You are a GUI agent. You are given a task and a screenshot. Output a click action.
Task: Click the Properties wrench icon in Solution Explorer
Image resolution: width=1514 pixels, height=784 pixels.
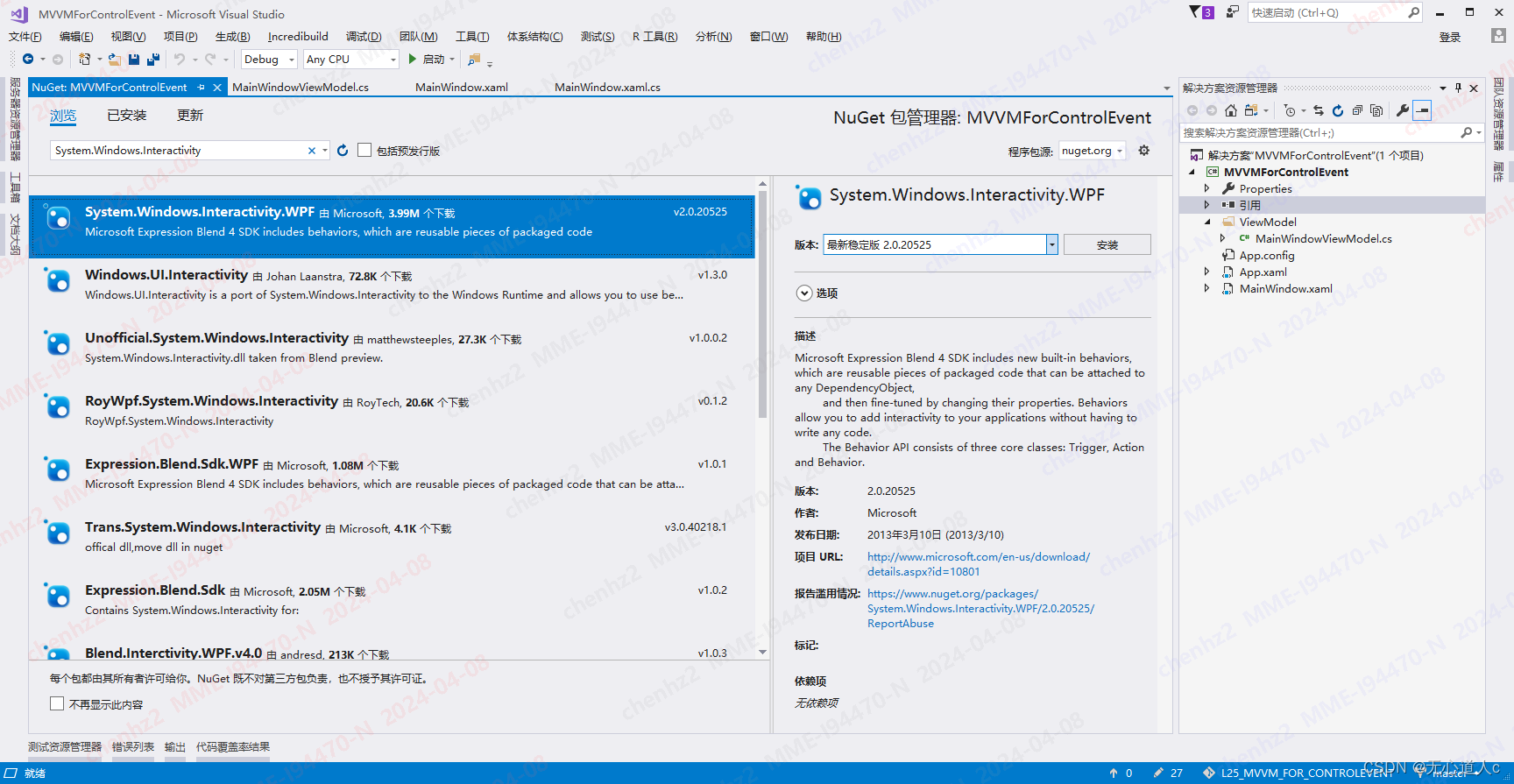tap(1403, 110)
